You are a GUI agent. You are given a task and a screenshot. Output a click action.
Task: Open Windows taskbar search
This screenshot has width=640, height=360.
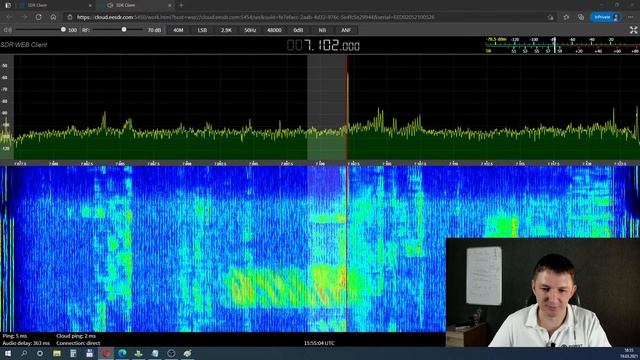click(24, 353)
